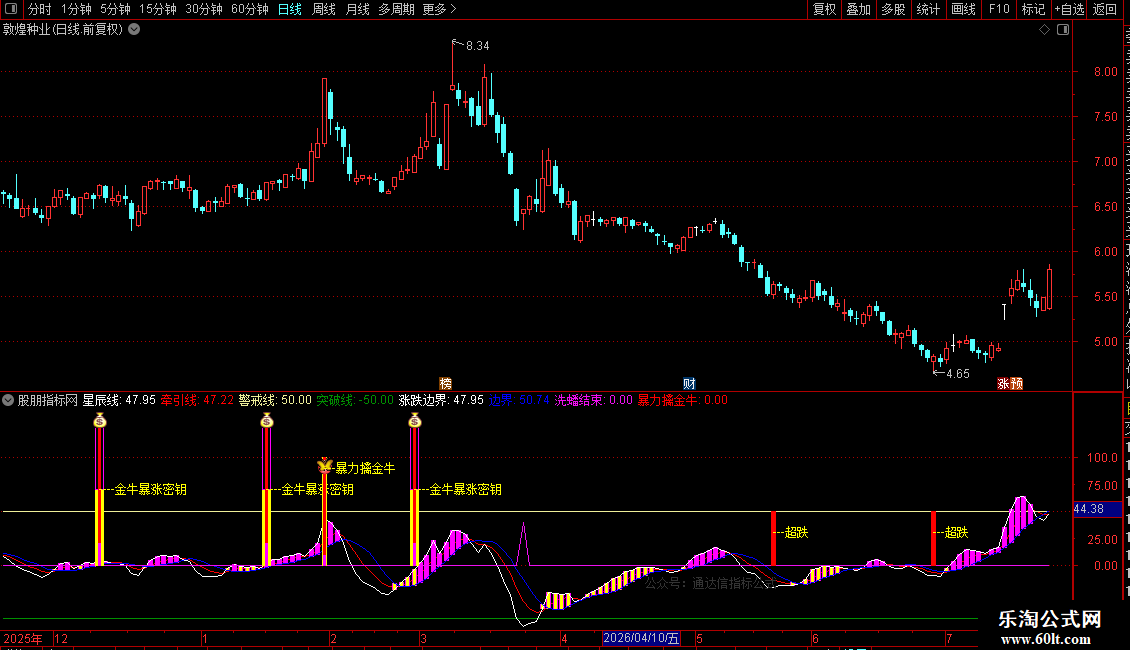
Task: Select the 15分钟 period
Action: (x=158, y=9)
